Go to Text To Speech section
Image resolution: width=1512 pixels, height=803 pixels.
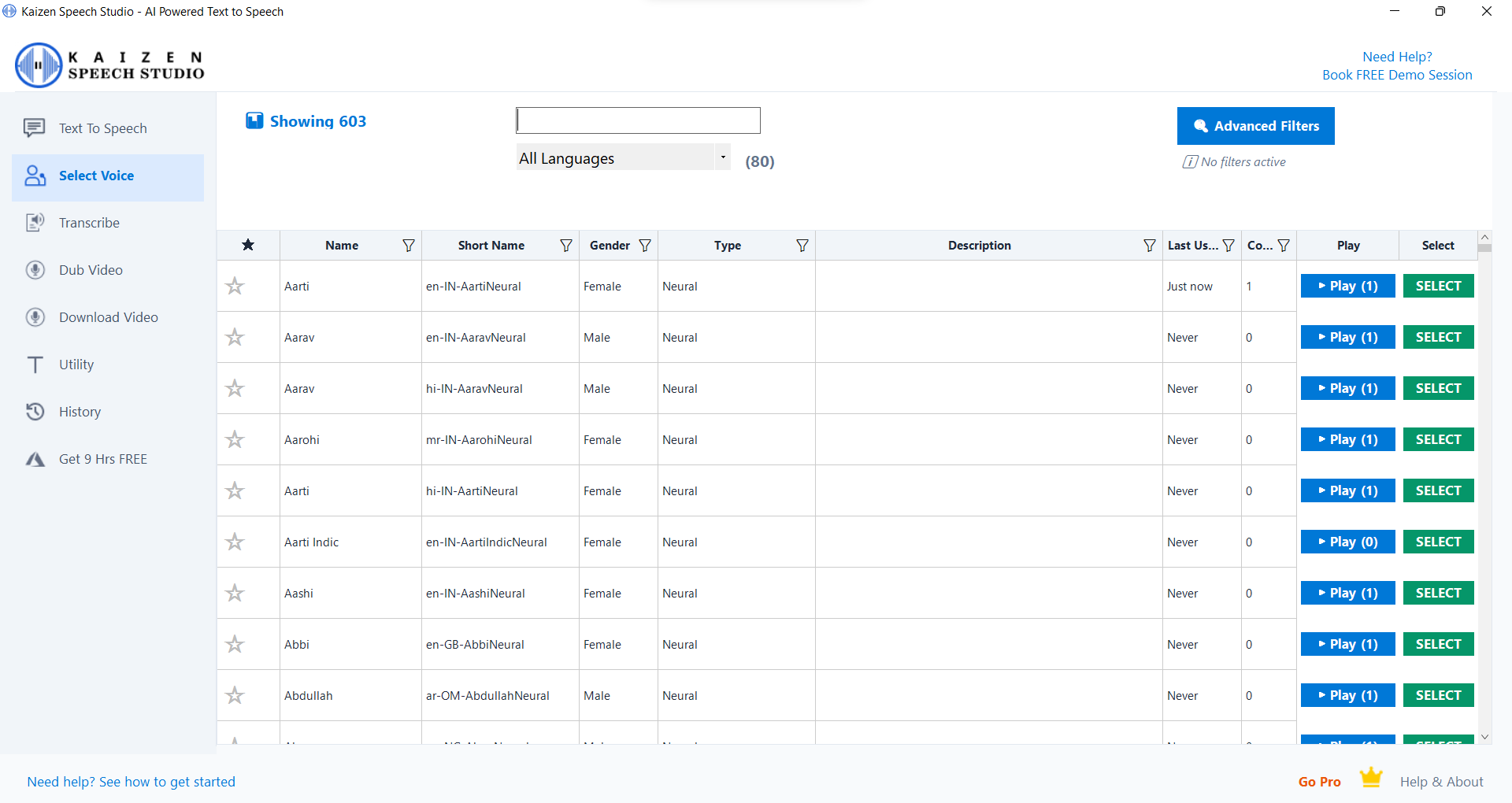(102, 128)
